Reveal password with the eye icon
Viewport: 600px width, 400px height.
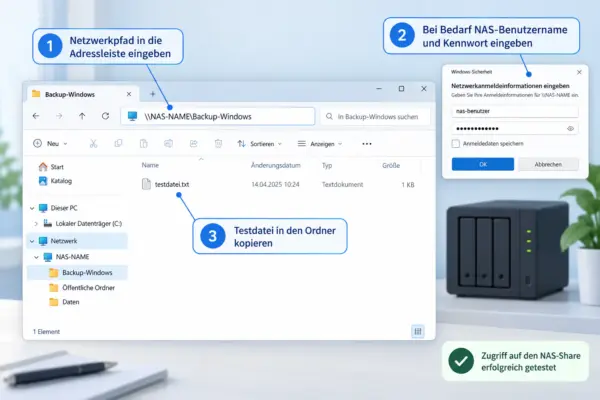(570, 129)
